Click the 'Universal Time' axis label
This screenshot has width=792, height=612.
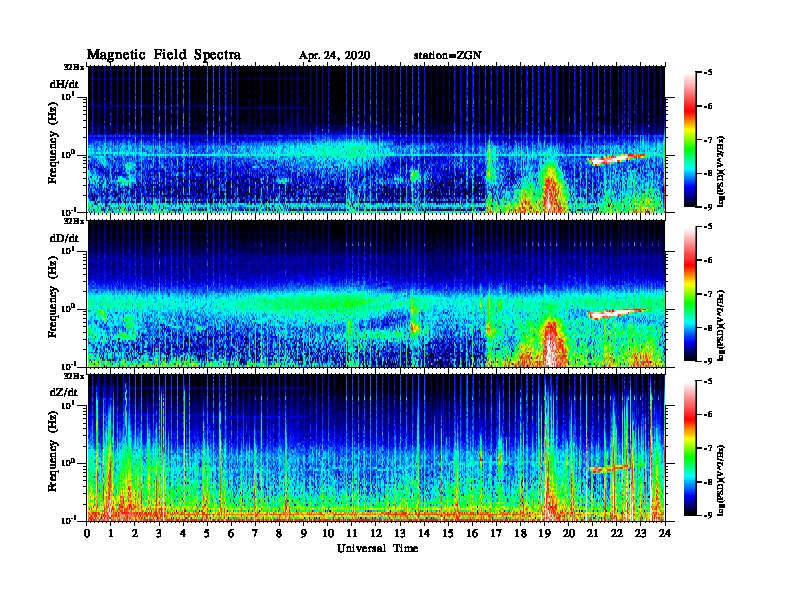(377, 548)
